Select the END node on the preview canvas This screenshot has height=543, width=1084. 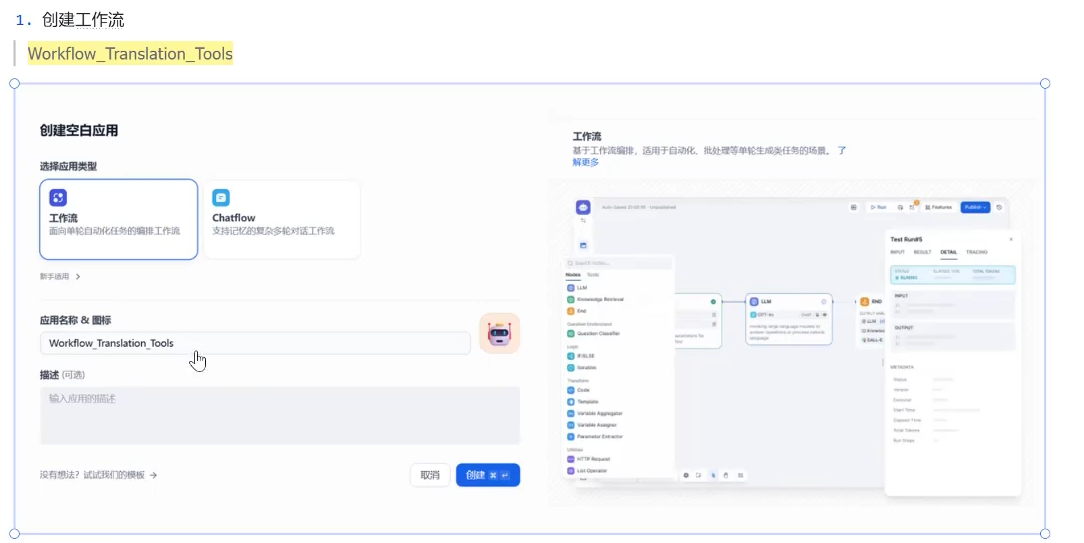(871, 320)
